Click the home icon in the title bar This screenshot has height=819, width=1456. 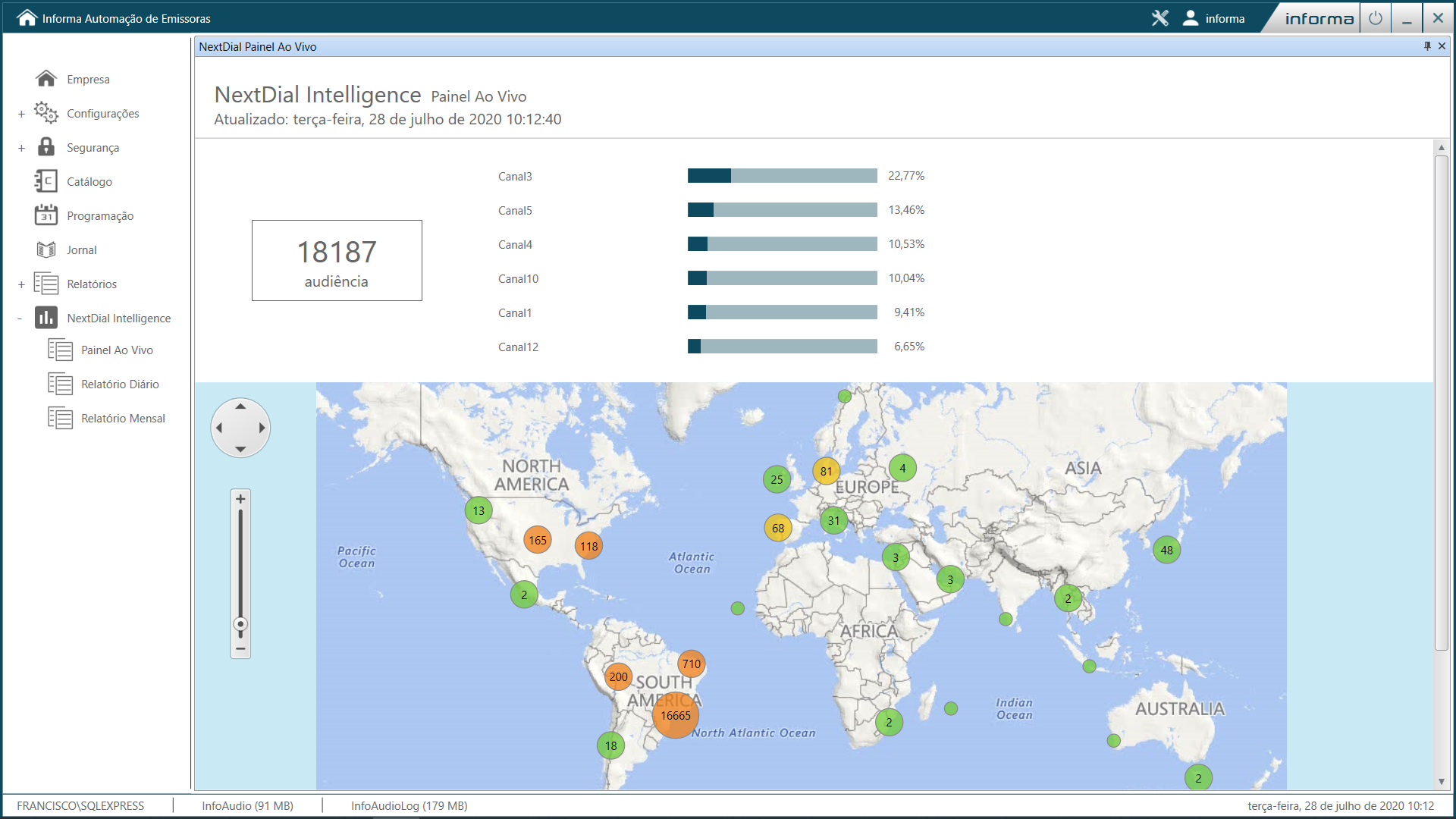[27, 18]
